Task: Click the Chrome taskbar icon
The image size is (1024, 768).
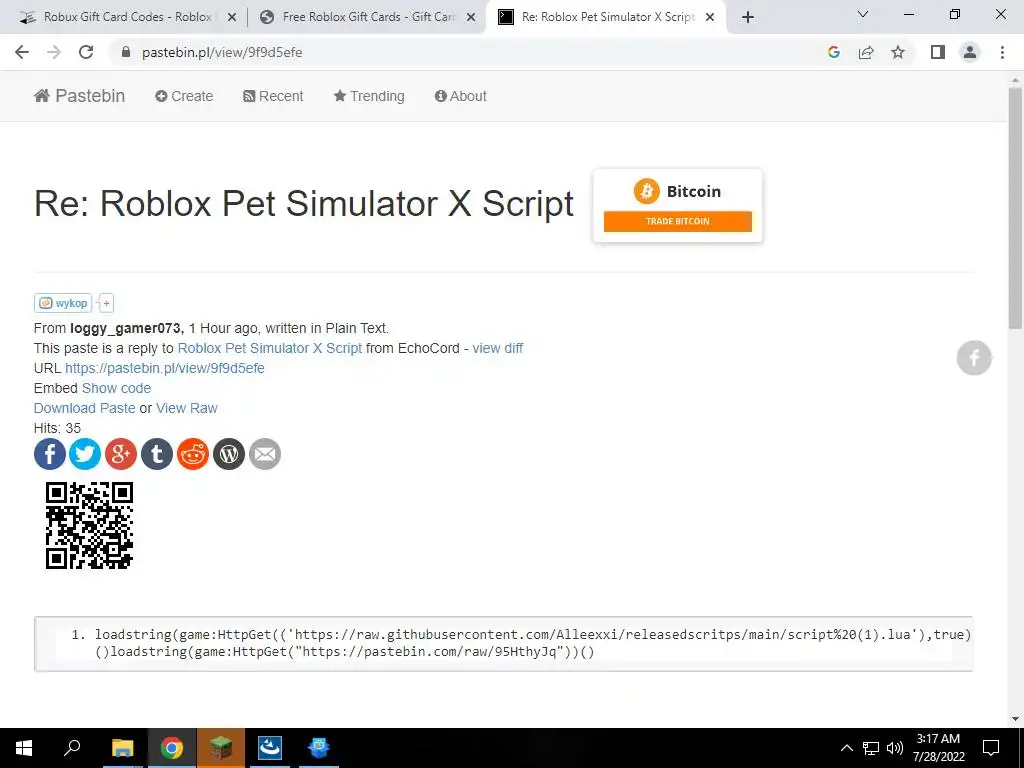Action: pyautogui.click(x=172, y=748)
